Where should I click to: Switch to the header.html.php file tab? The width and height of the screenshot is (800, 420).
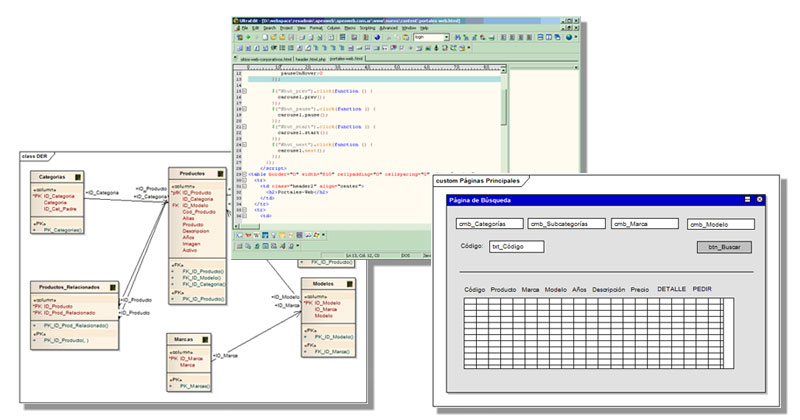click(x=310, y=59)
